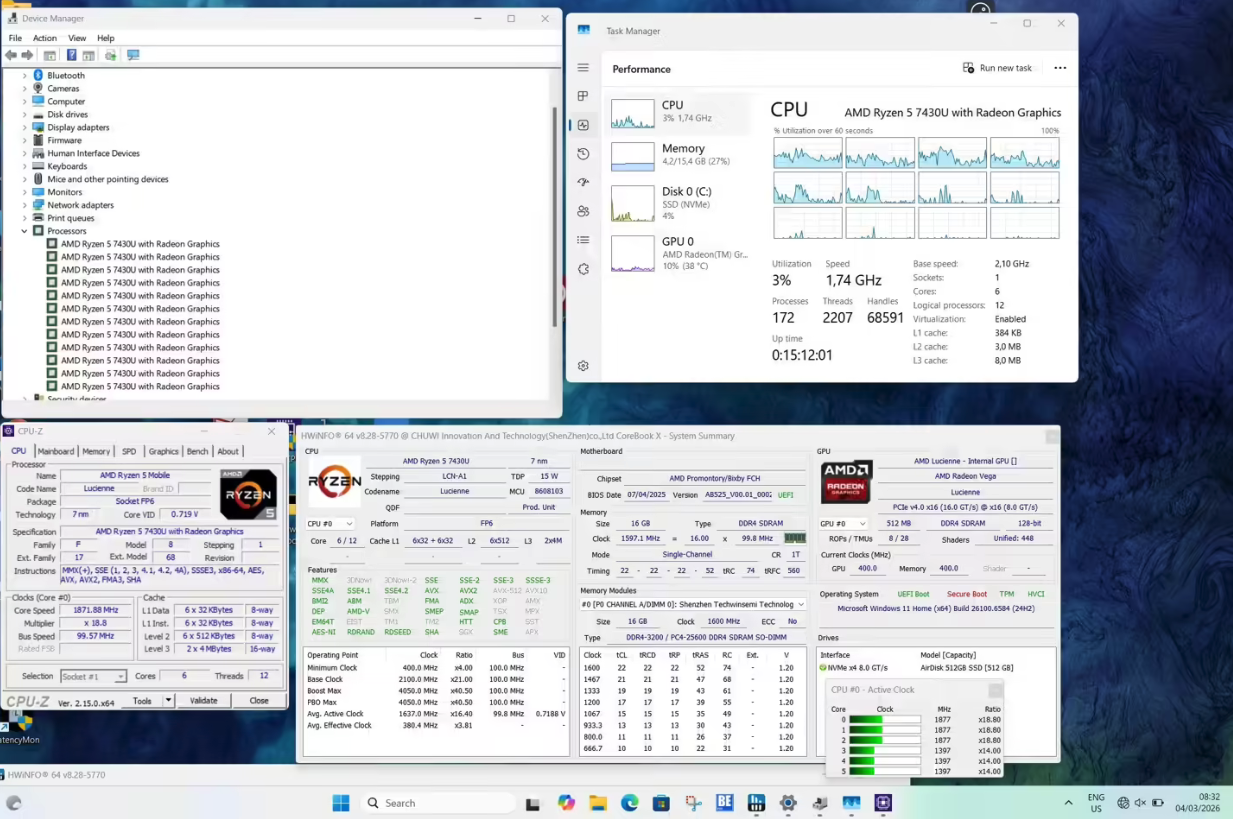Open File Explorer from the taskbar
Image resolution: width=1233 pixels, height=819 pixels.
click(598, 803)
